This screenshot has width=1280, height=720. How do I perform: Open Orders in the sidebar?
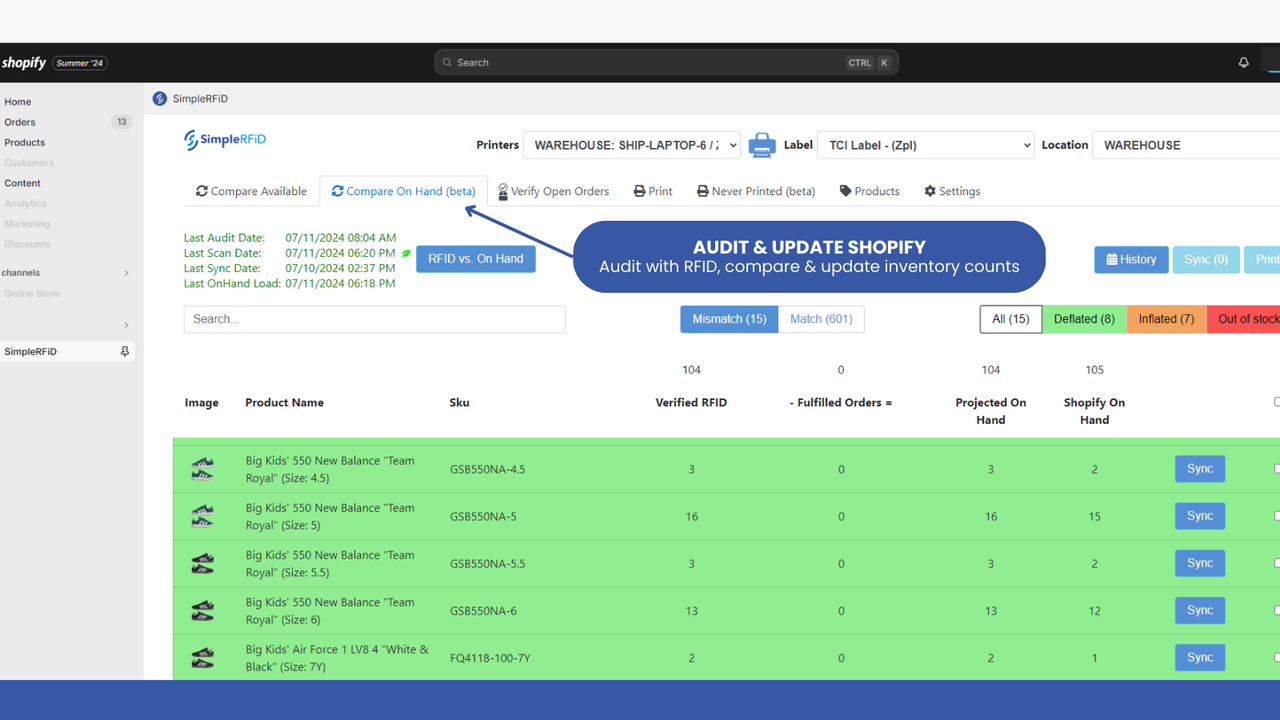(20, 122)
